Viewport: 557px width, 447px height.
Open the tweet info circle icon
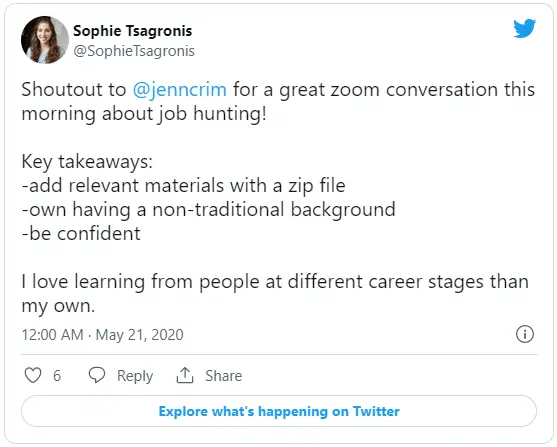(x=525, y=334)
